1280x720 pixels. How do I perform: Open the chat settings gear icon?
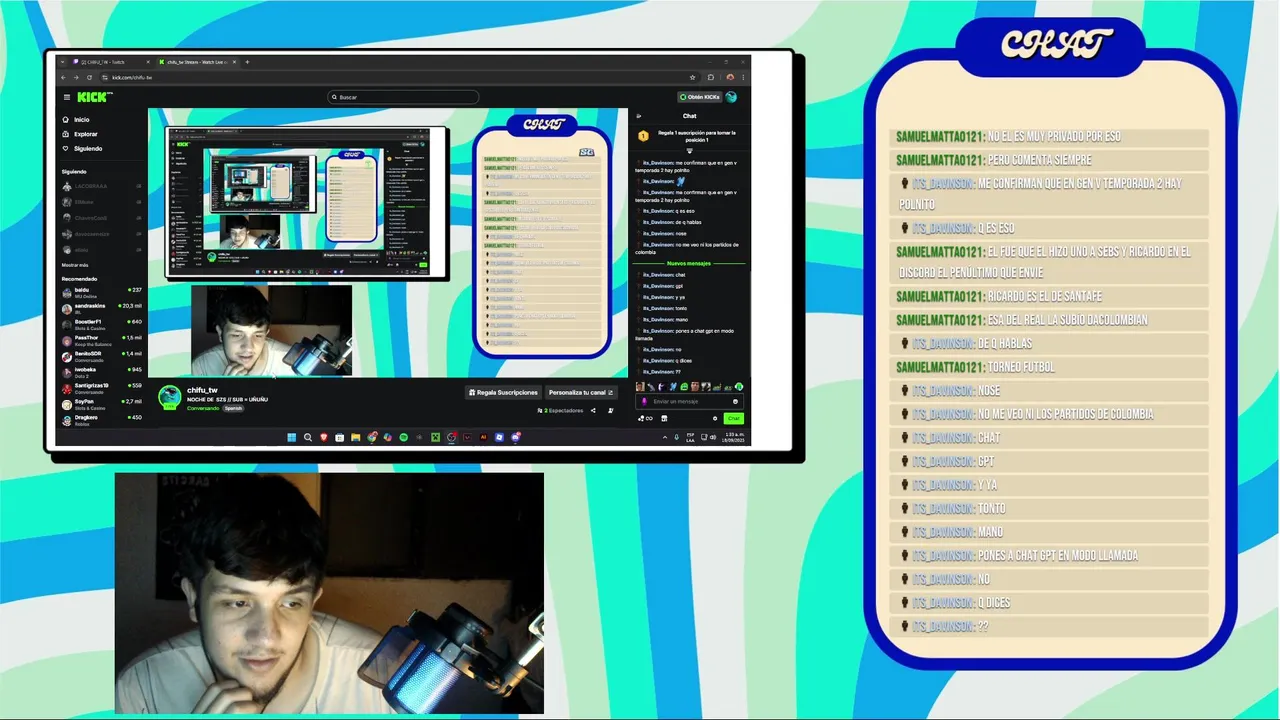pyautogui.click(x=715, y=418)
